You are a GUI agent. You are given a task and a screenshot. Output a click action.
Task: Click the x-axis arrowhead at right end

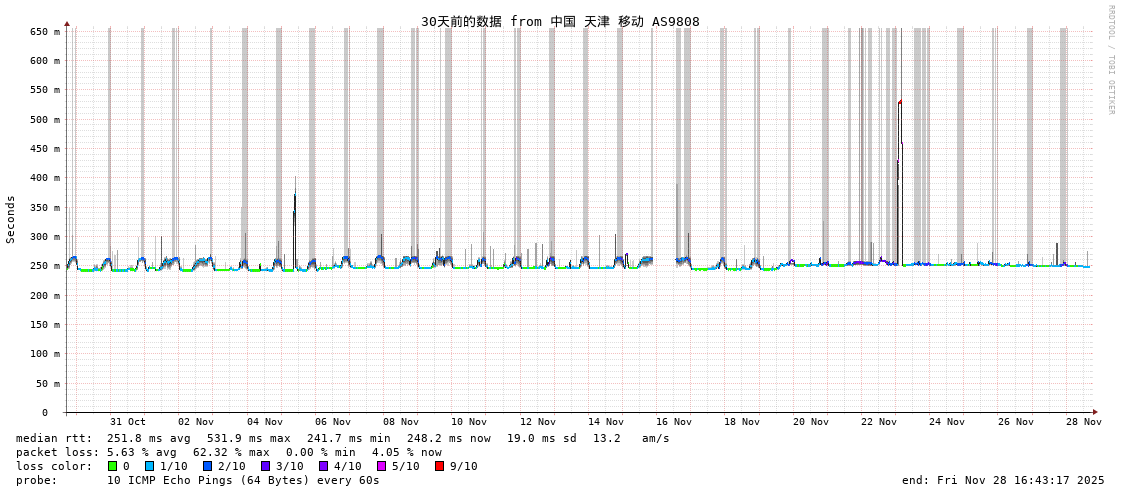(1095, 412)
